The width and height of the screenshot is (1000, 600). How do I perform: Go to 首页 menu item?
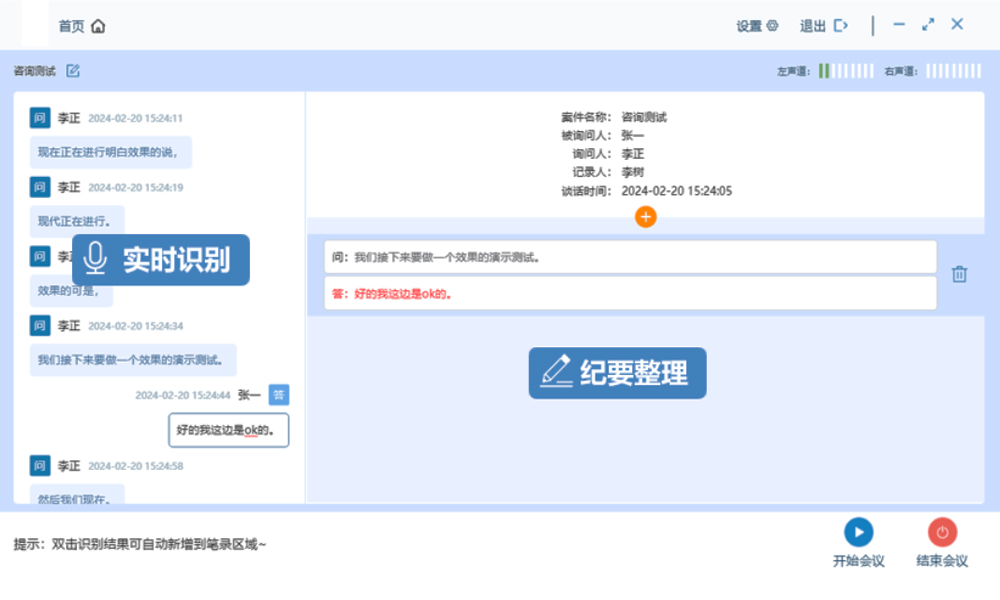click(71, 26)
